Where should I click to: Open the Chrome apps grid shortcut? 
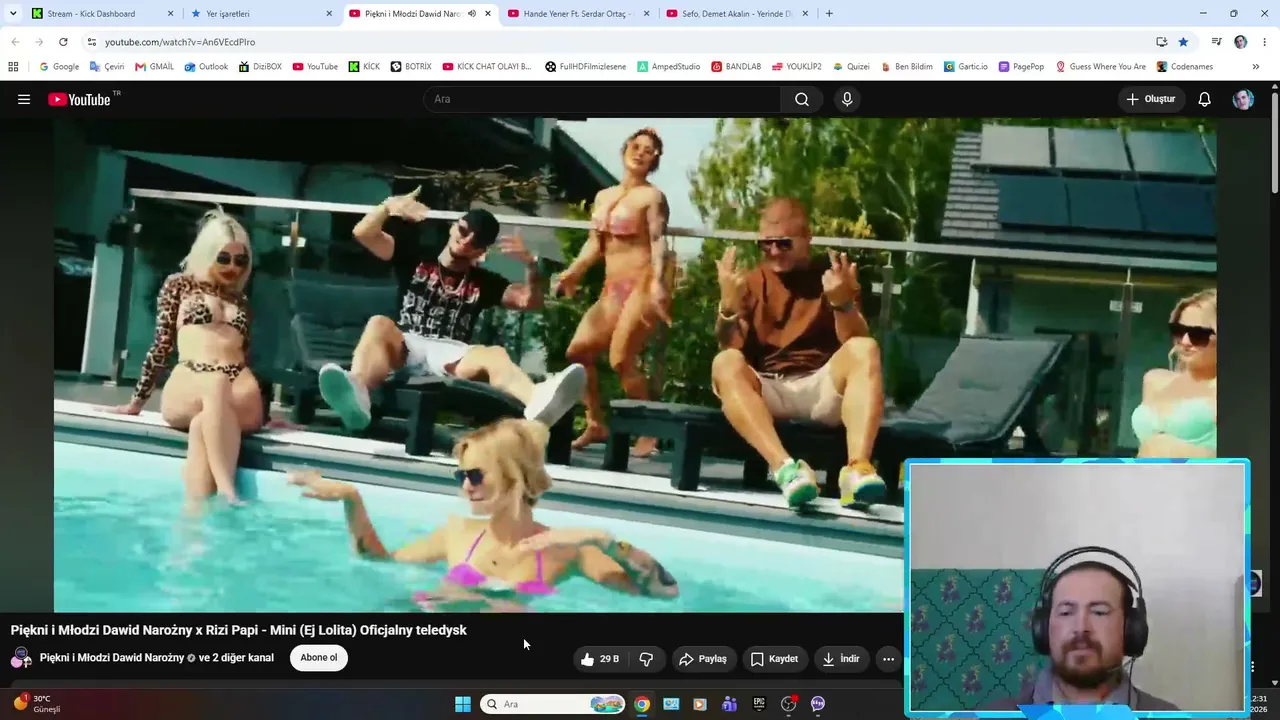(x=13, y=67)
